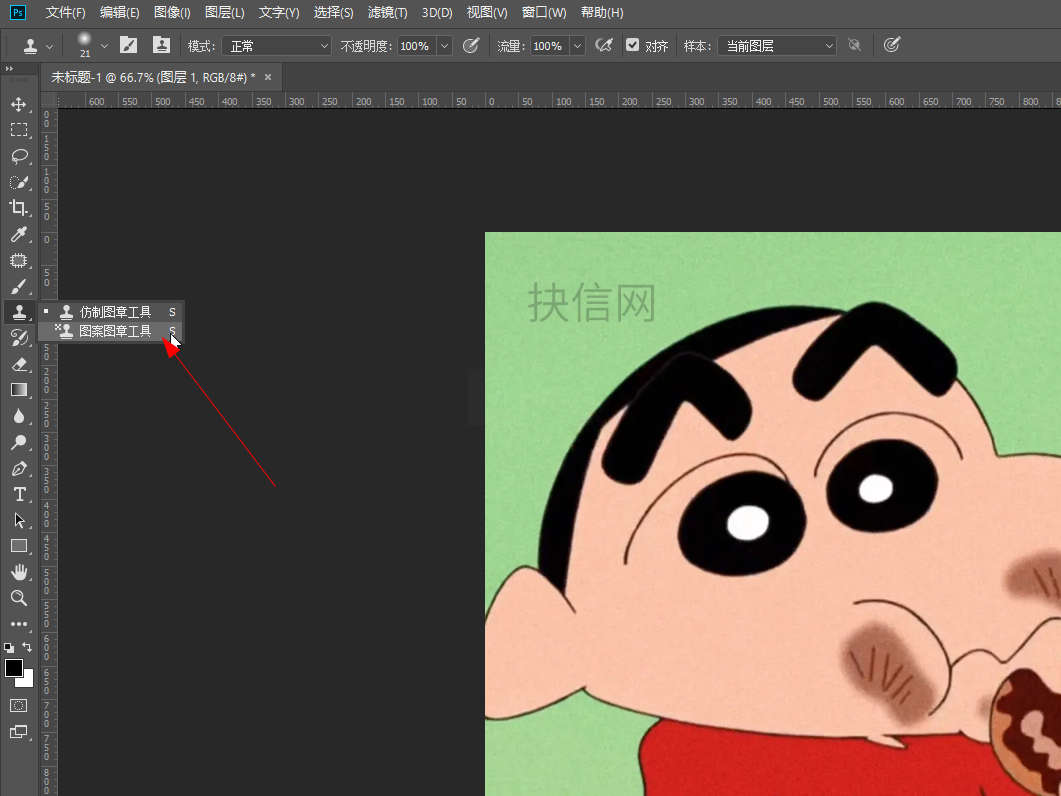Open the 选择(S) menu
Viewport: 1061px width, 796px height.
click(333, 13)
